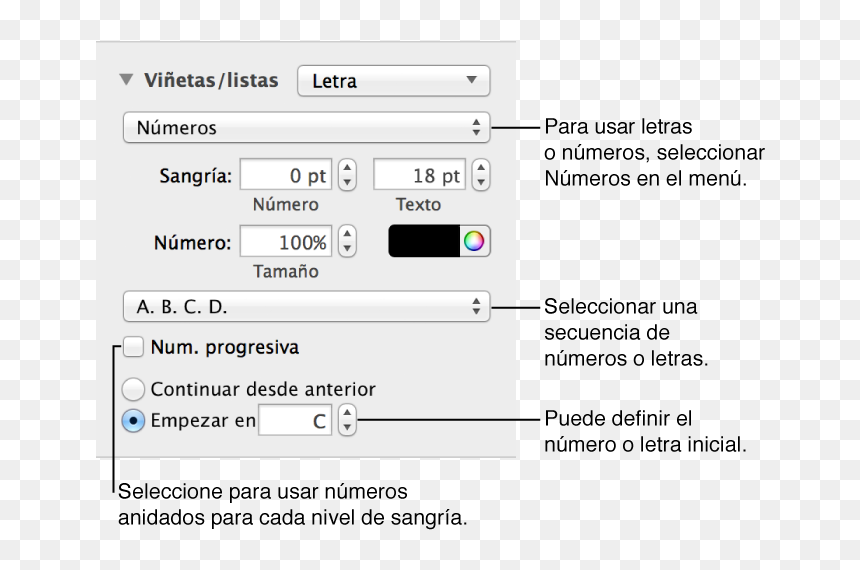Image resolution: width=860 pixels, height=570 pixels.
Task: Decrease Sangría Texto indent with down arrow
Action: (x=481, y=183)
